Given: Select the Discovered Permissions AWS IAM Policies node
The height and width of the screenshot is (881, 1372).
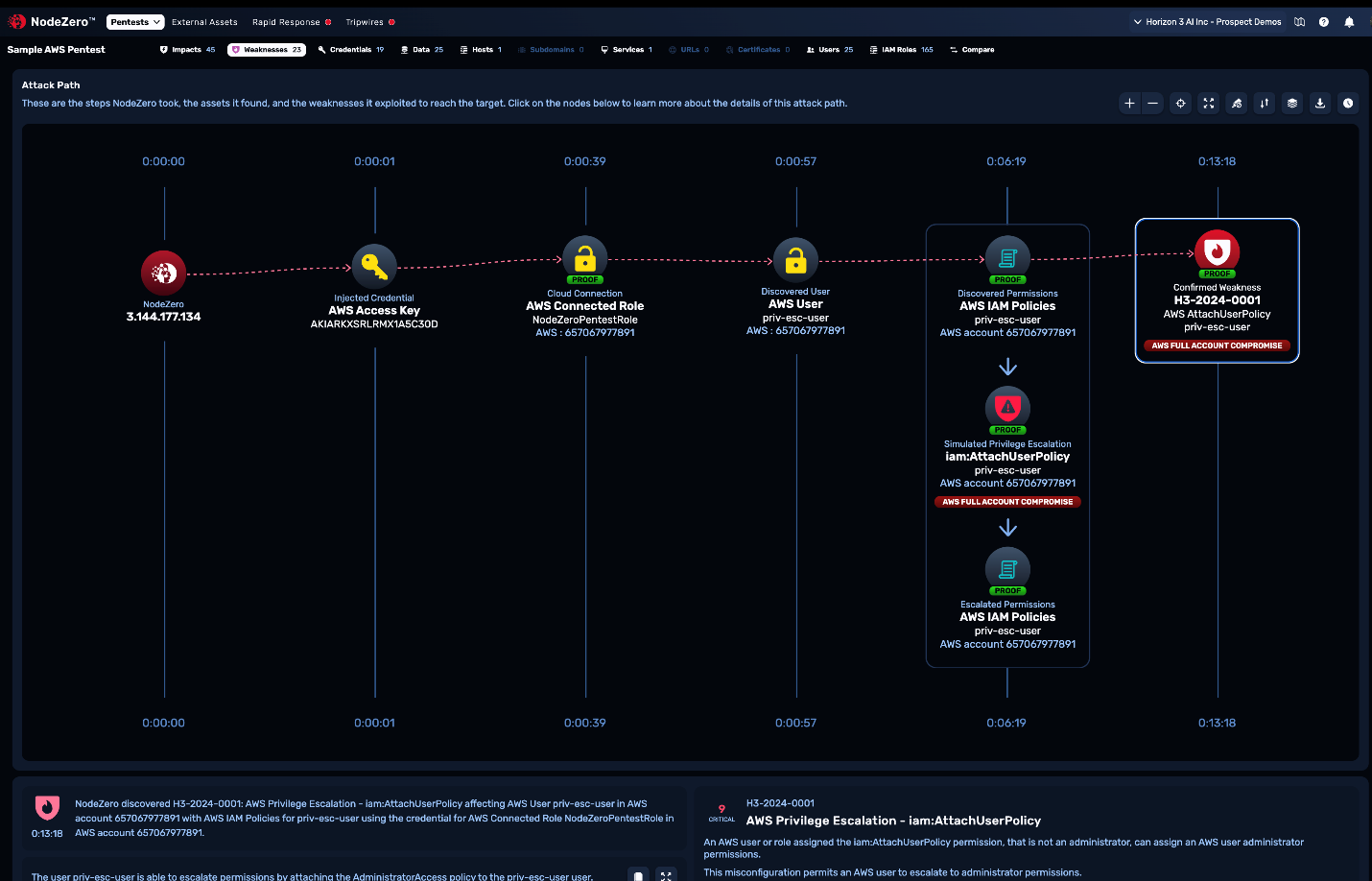Looking at the screenshot, I should (x=1007, y=258).
